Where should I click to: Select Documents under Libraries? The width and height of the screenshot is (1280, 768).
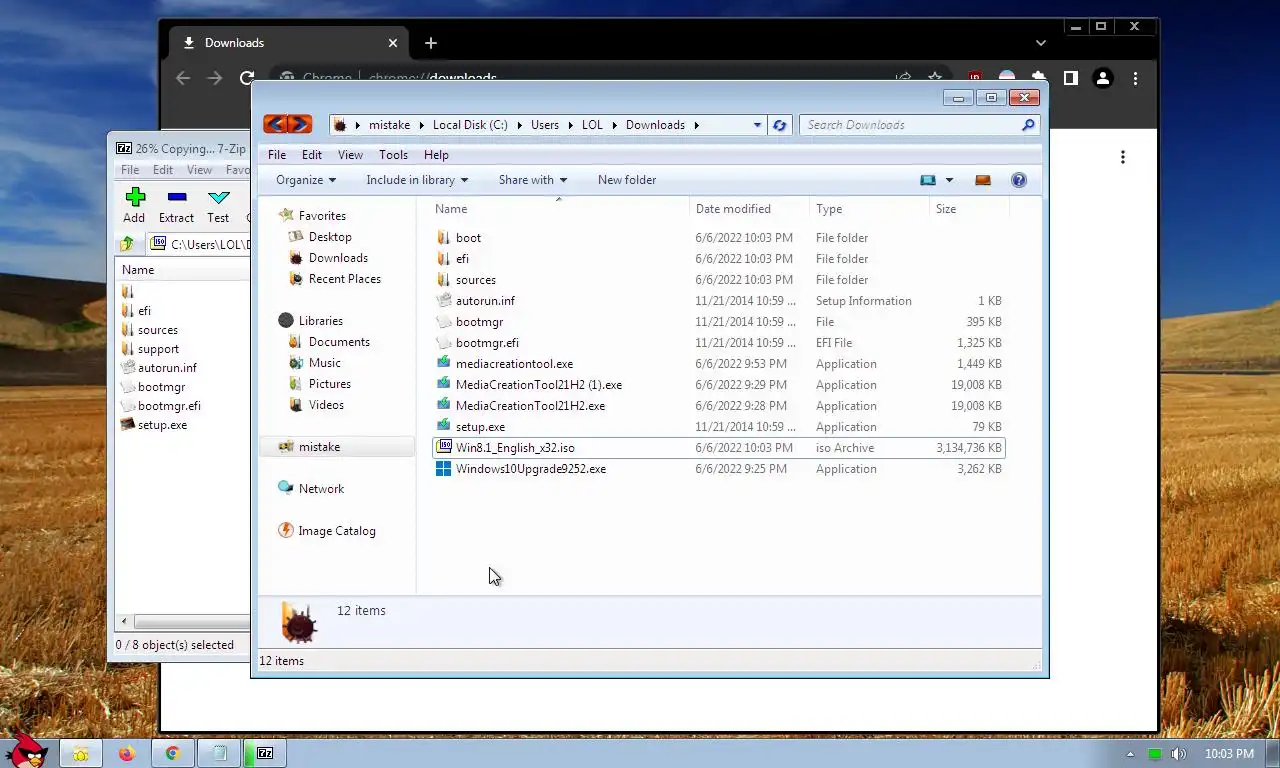coord(339,342)
